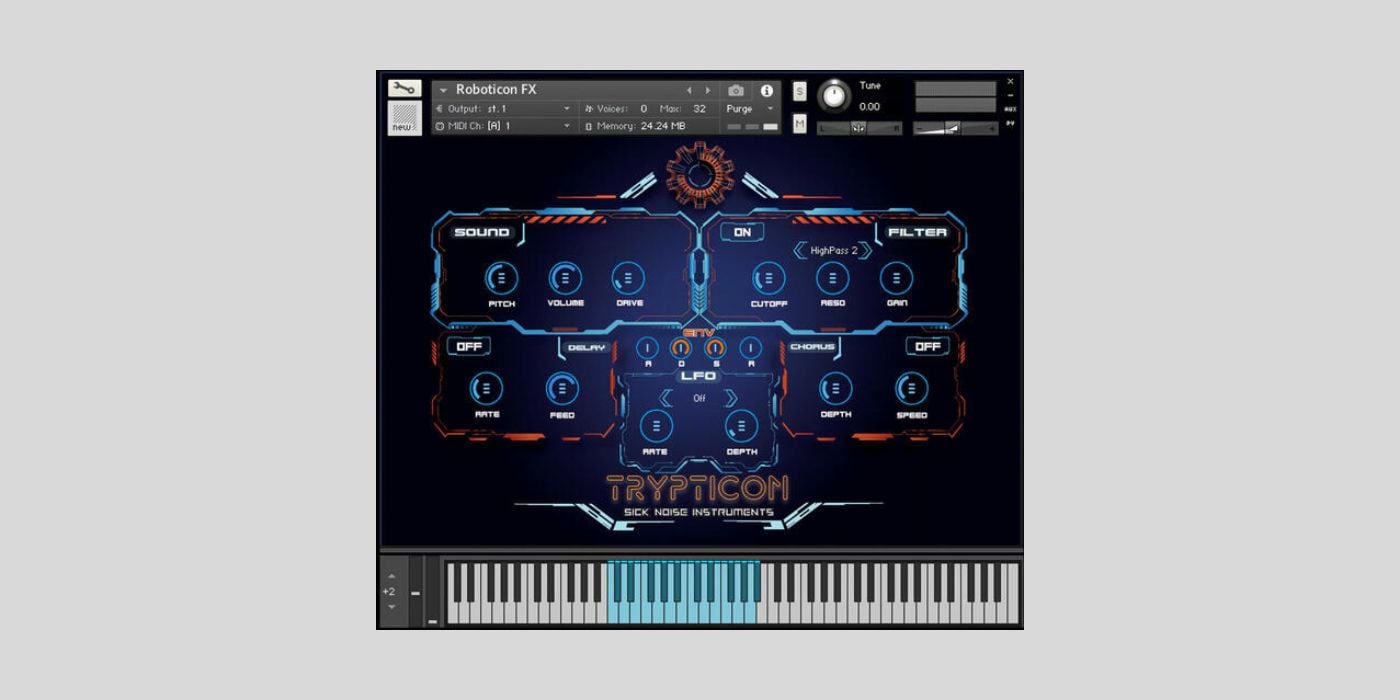Click the LFO Rate knob
The image size is (1400, 700).
click(x=656, y=426)
